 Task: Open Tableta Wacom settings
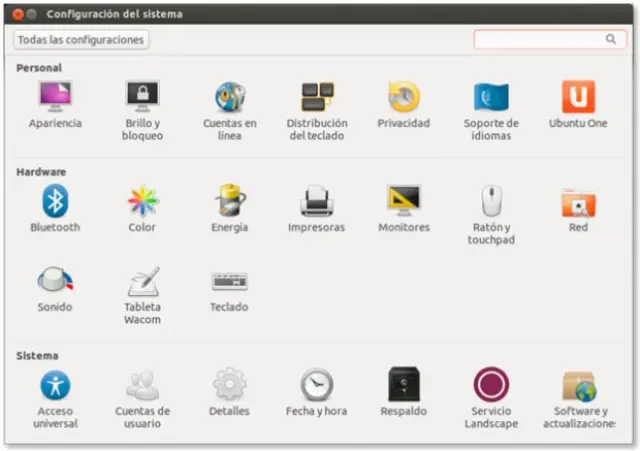point(142,281)
